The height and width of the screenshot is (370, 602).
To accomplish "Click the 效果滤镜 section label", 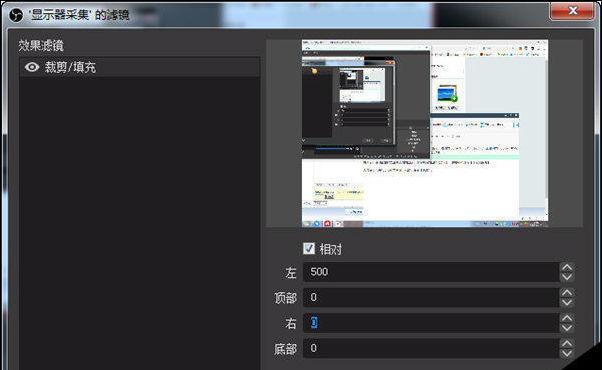I will coord(41,46).
